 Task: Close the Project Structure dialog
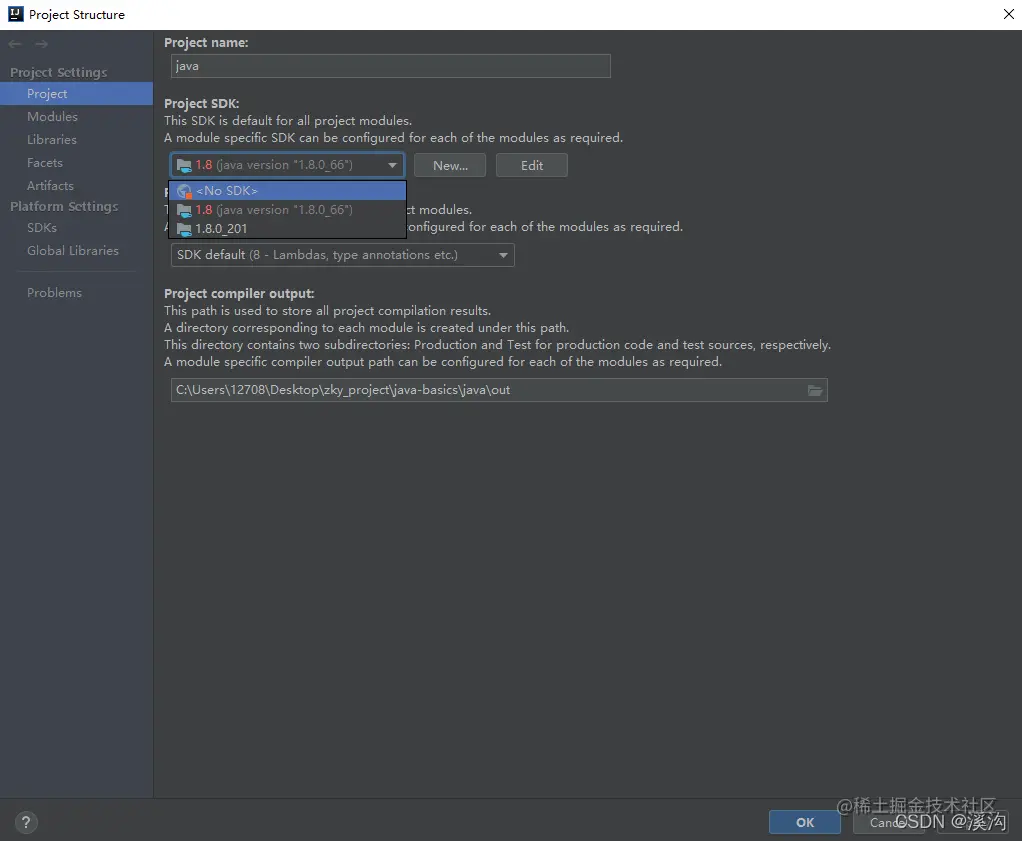(1008, 14)
